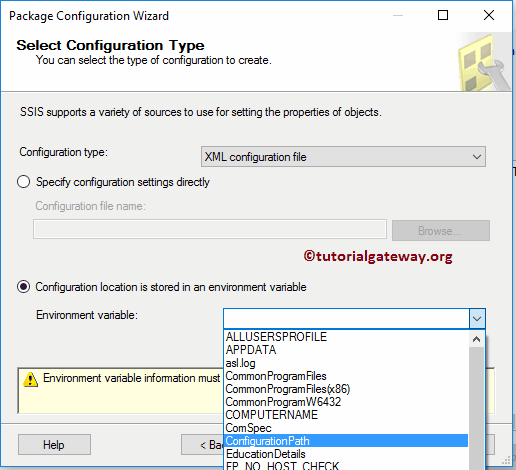
Task: Click the scroll-up arrow of the variable list
Action: [x=477, y=339]
